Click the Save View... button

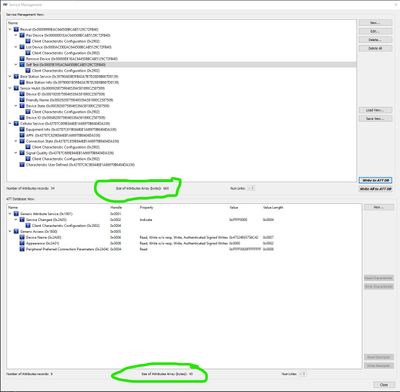point(375,119)
